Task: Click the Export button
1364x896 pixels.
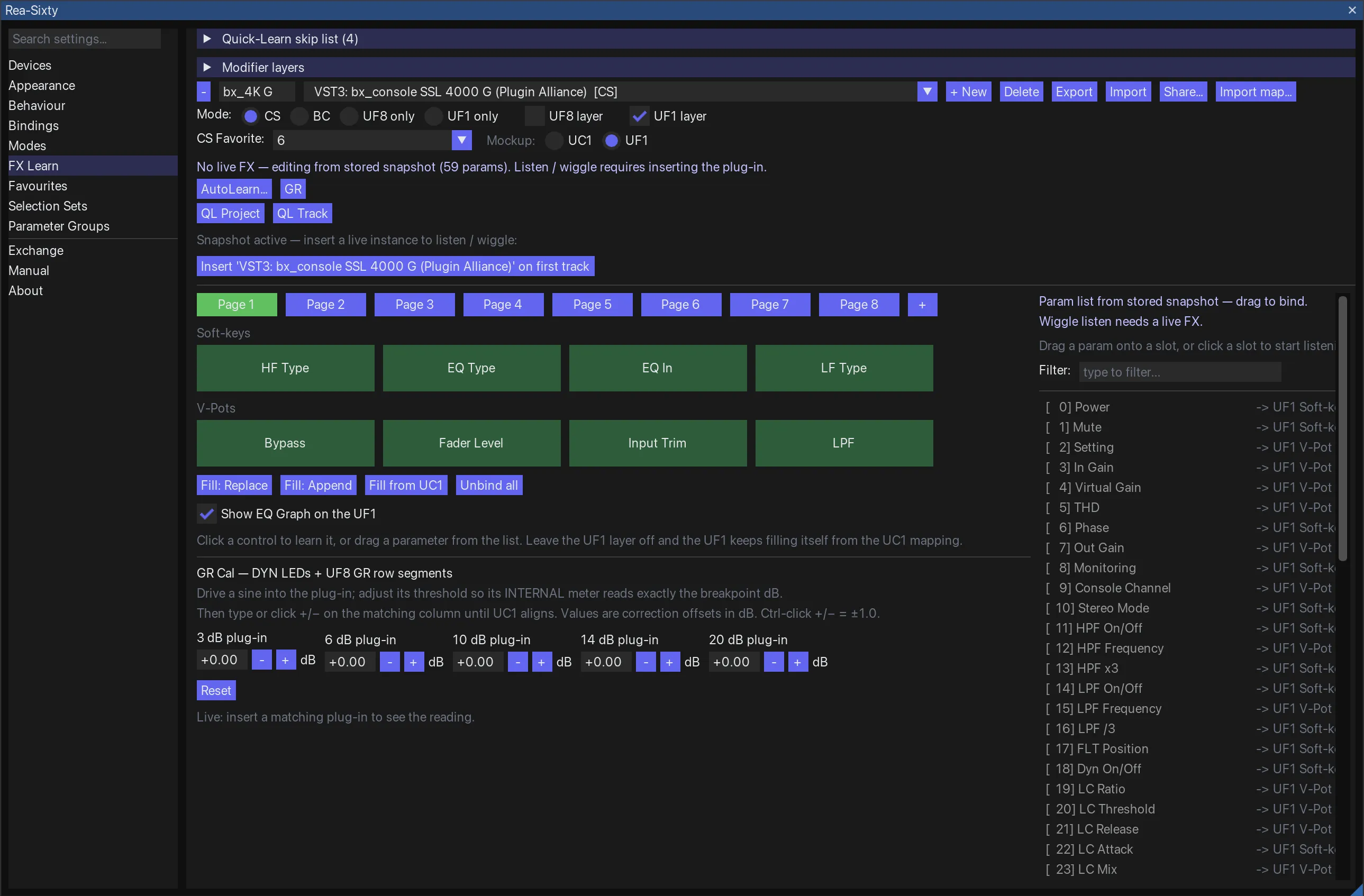Action: [1074, 92]
